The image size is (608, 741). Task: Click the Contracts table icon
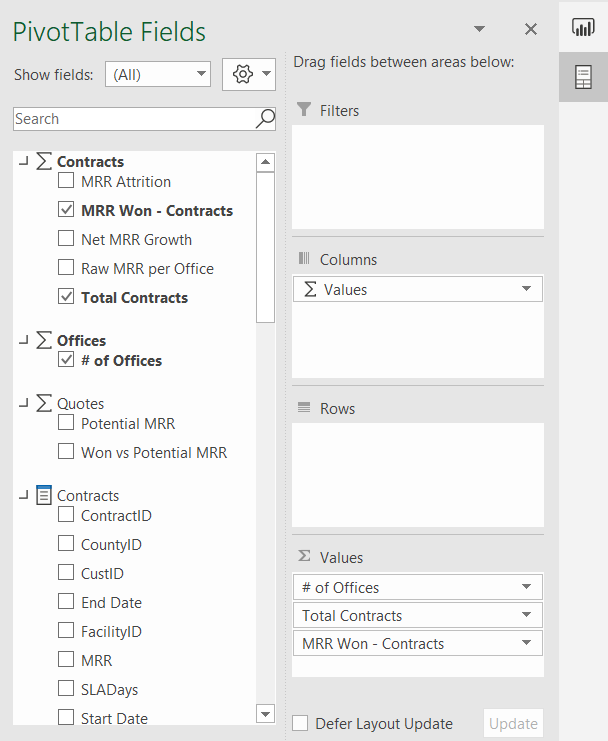coord(44,495)
